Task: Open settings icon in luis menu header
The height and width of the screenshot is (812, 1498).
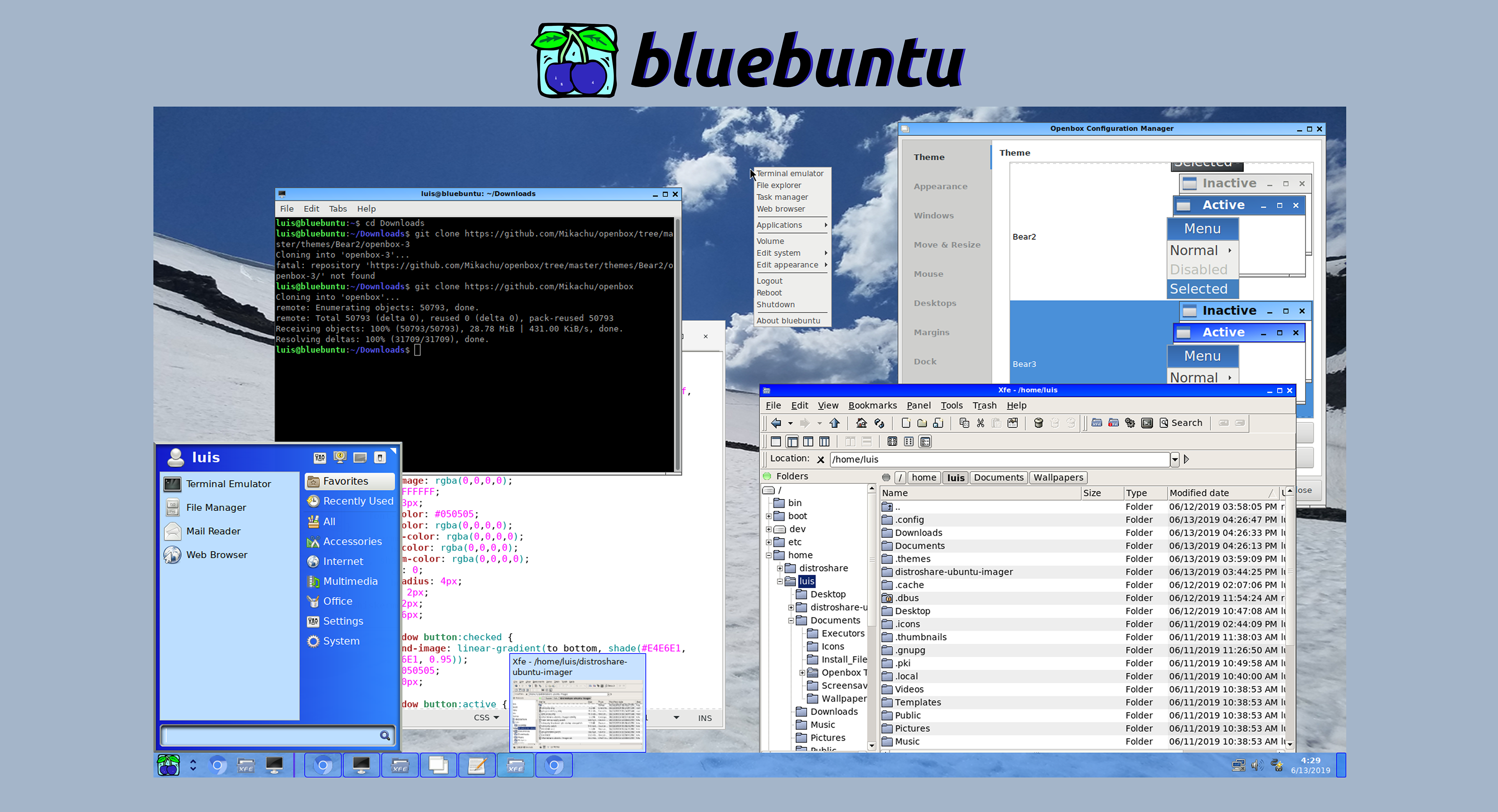Action: point(319,457)
